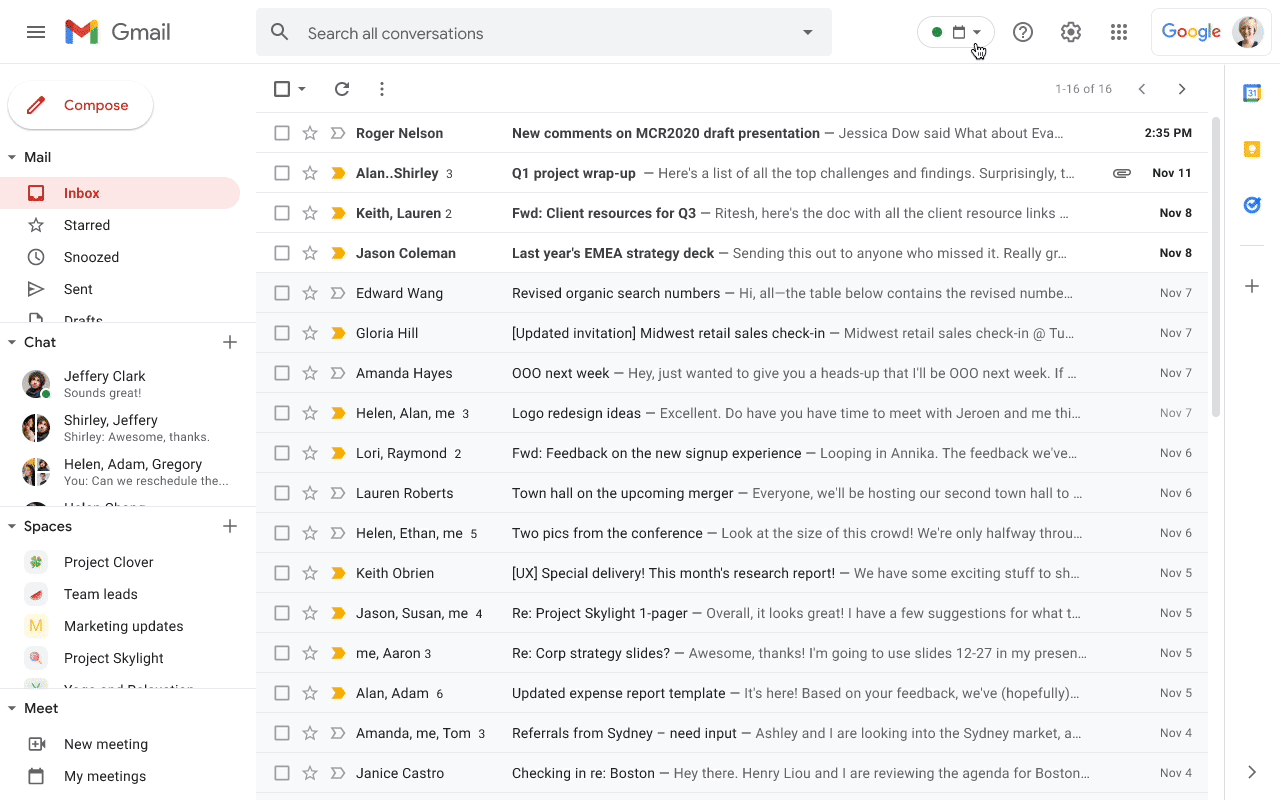
Task: Get add-ons plus icon in side panel
Action: 1252,287
